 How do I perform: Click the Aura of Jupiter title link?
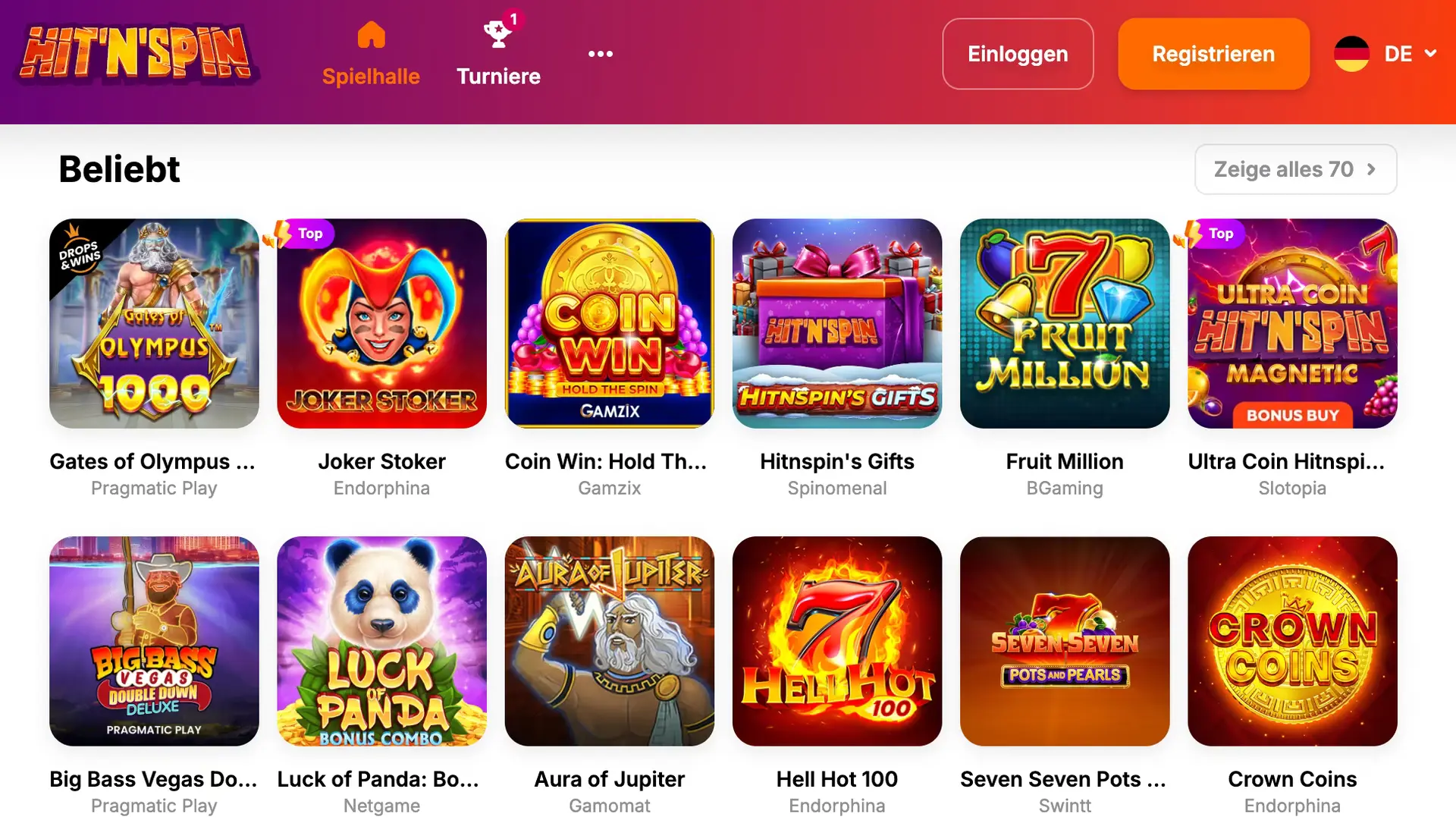(610, 779)
